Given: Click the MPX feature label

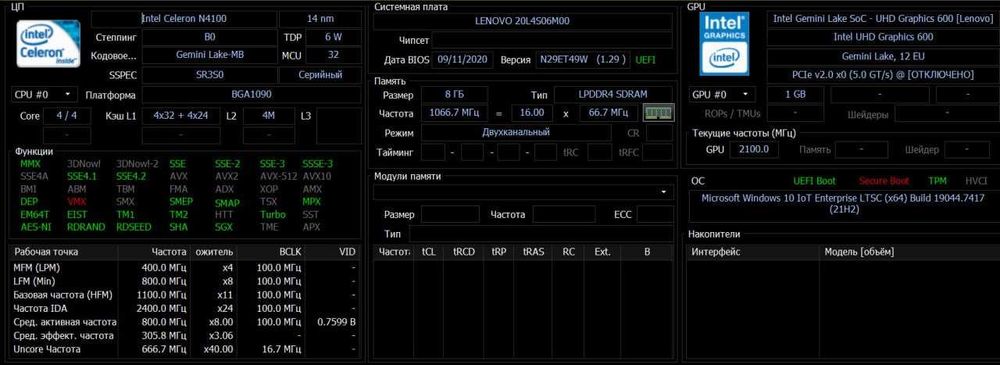Looking at the screenshot, I should pos(312,202).
